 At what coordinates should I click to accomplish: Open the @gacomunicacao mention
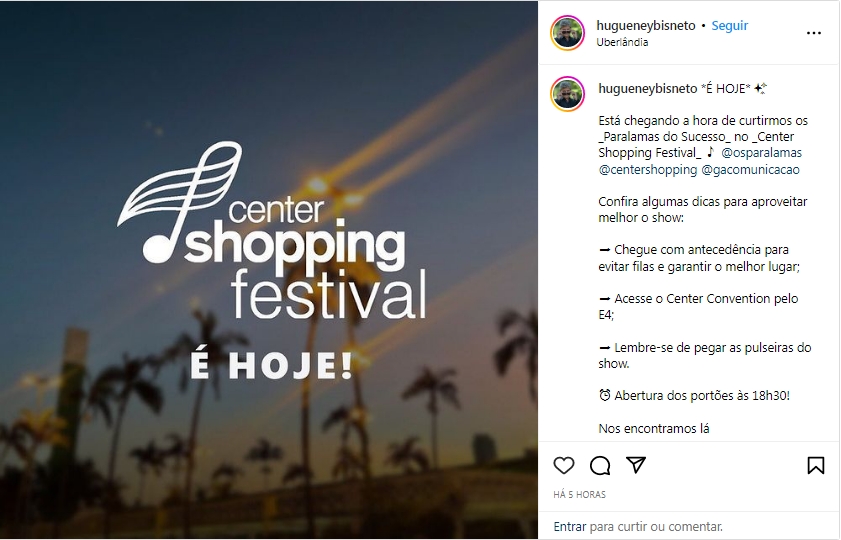[750, 170]
